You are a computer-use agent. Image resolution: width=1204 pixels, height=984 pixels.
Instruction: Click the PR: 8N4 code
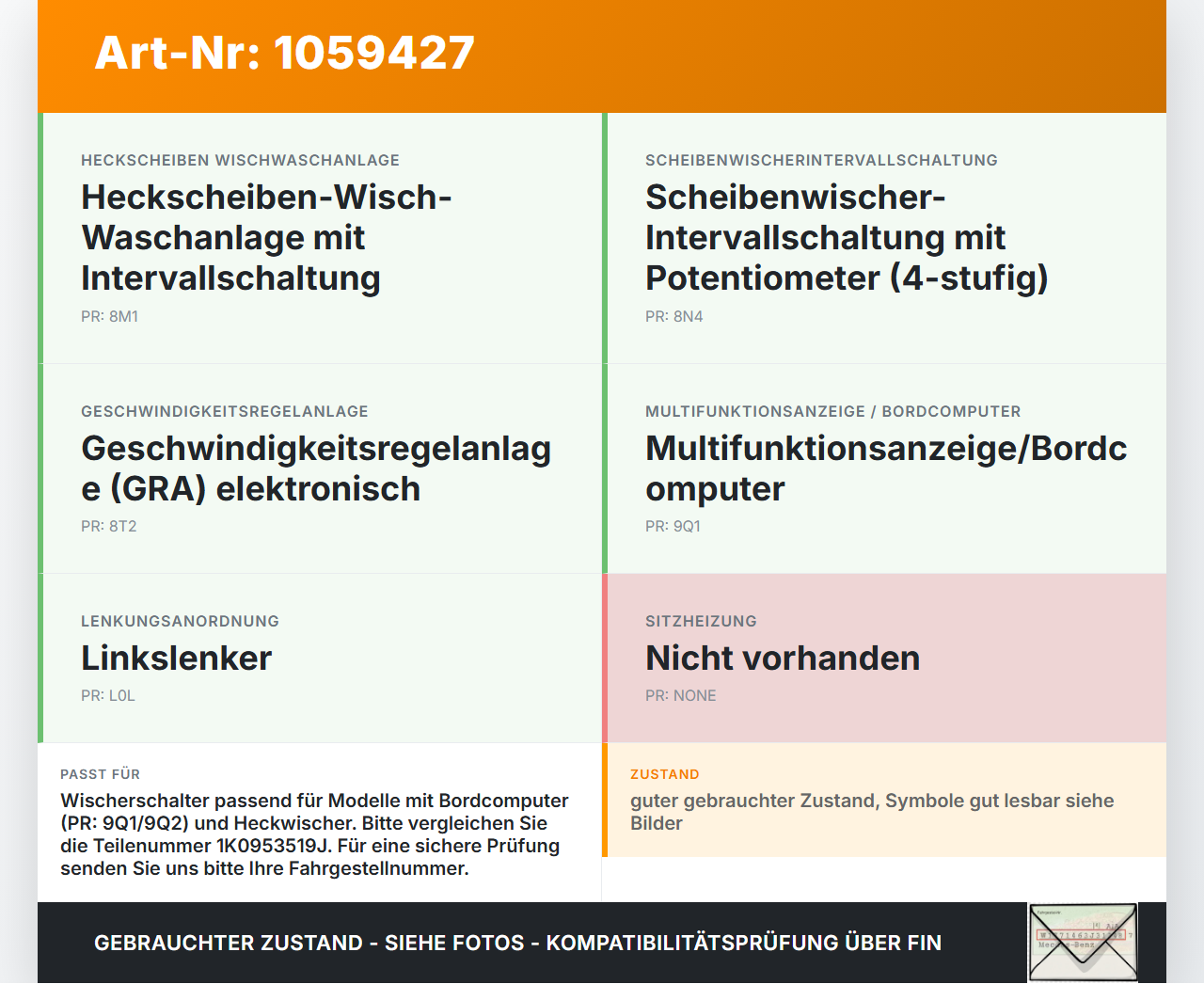click(673, 316)
